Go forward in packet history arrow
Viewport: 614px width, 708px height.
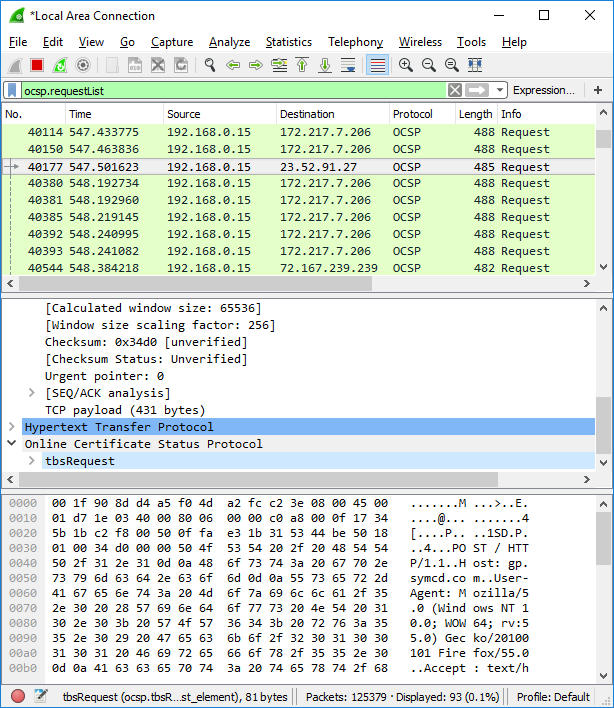[256, 65]
